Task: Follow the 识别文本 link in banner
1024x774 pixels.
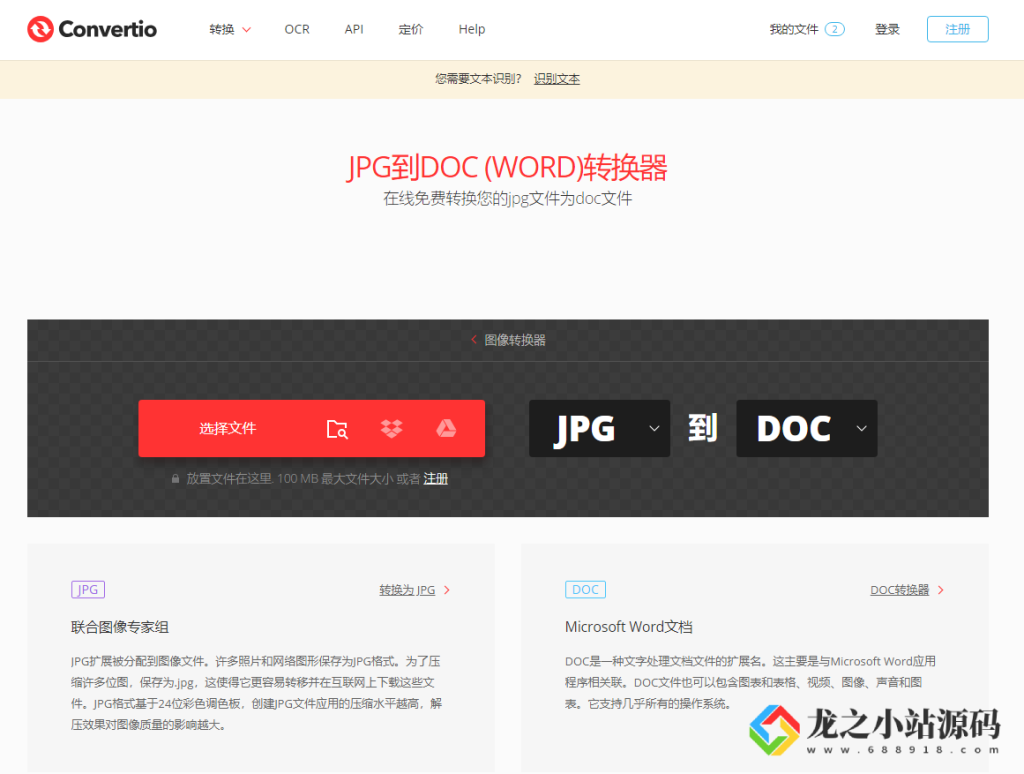Action: click(556, 78)
